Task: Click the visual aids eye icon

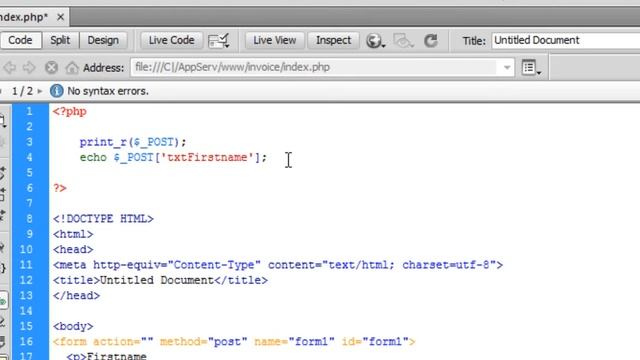Action: tap(403, 41)
